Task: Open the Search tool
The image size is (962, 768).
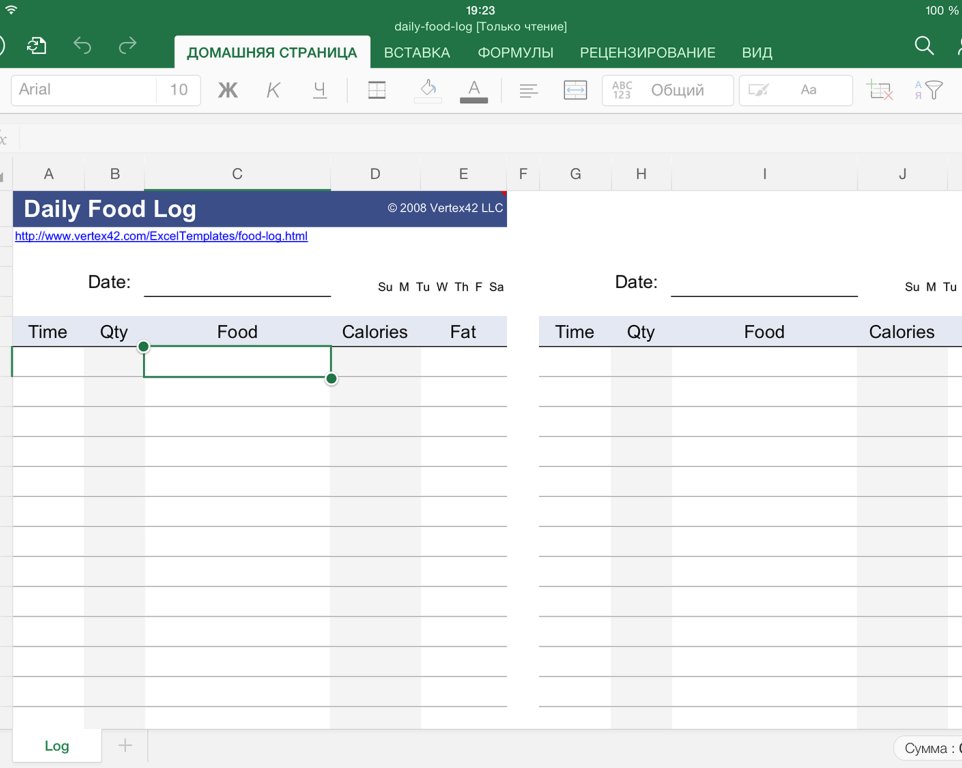Action: pyautogui.click(x=923, y=45)
